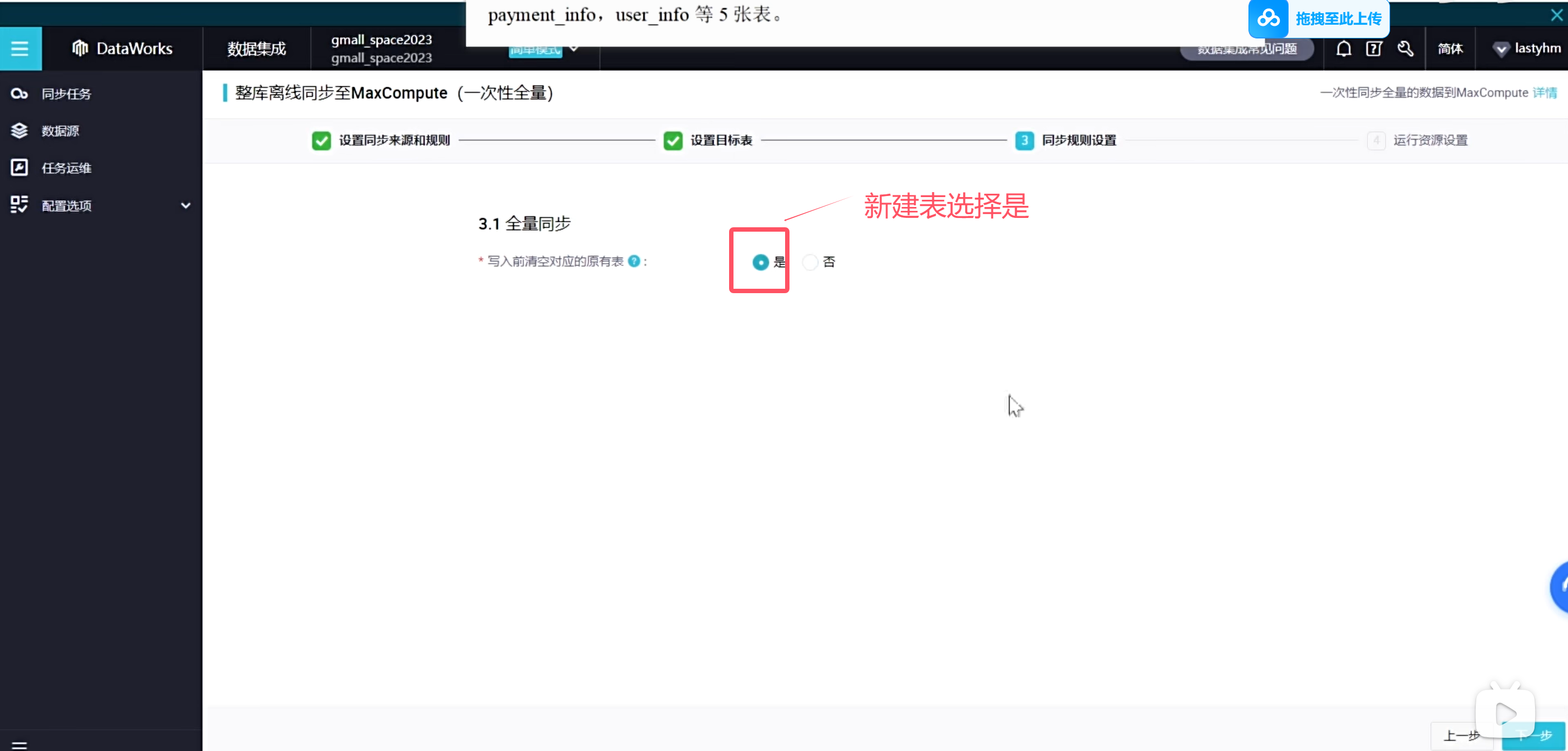Viewport: 1568px width, 751px height.
Task: Open the notification bell icon
Action: [1343, 49]
